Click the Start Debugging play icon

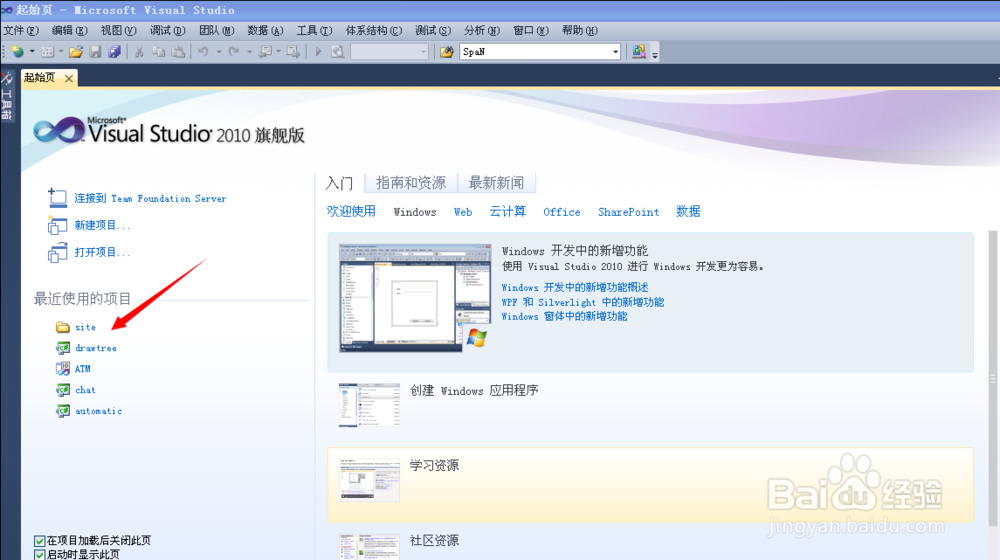(318, 52)
